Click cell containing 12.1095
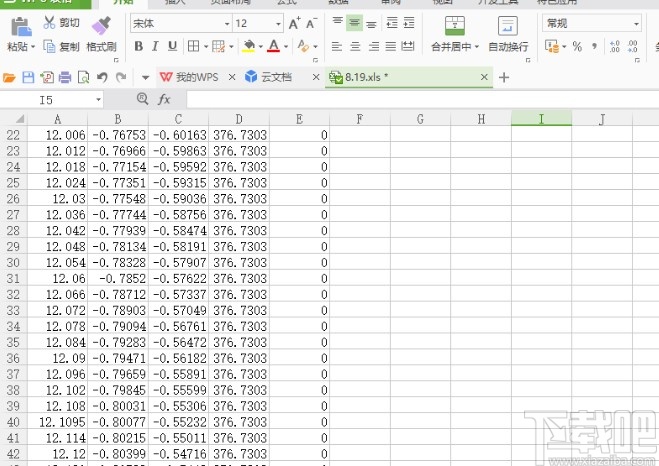659x466 pixels. pyautogui.click(x=58, y=422)
